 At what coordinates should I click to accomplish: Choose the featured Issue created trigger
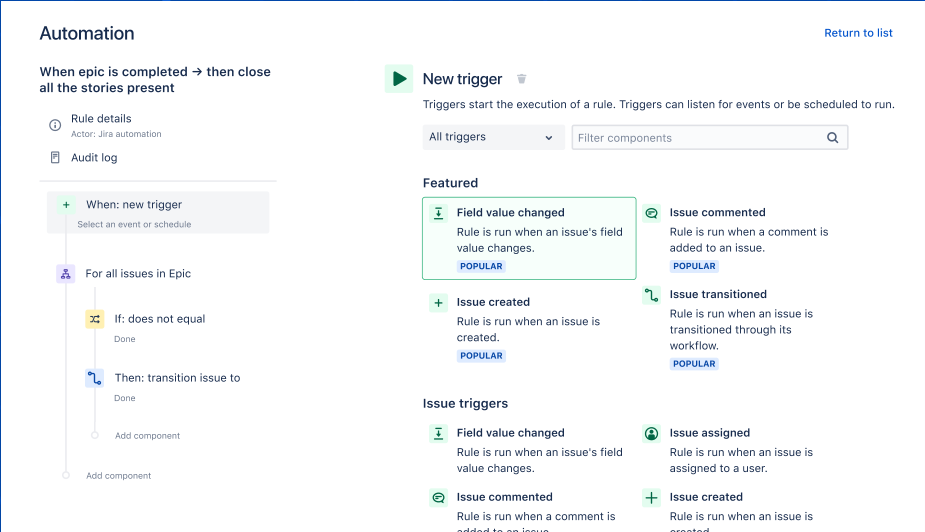pyautogui.click(x=493, y=302)
